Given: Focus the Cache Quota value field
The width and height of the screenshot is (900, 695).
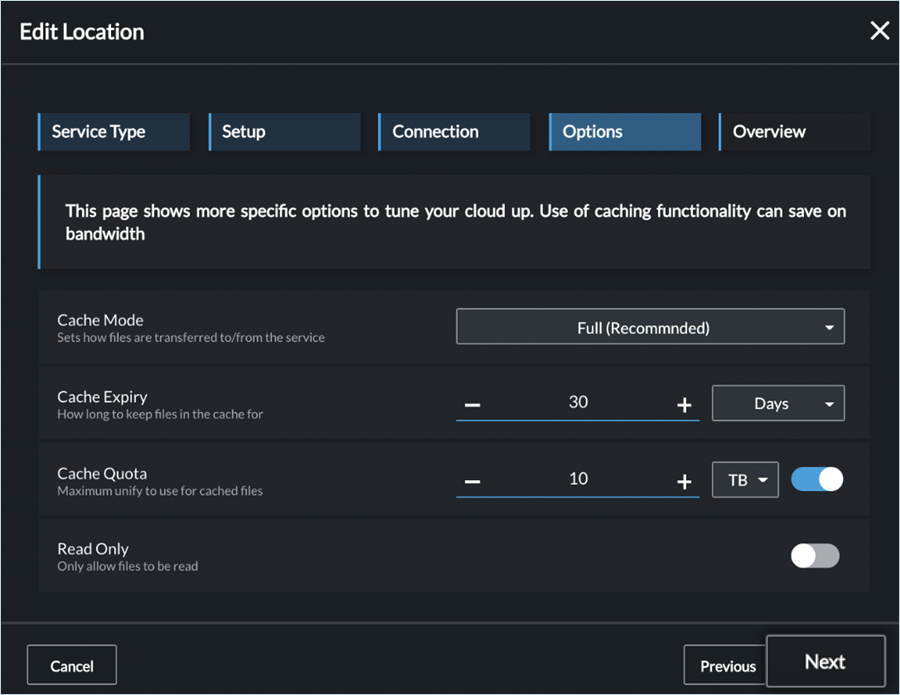Looking at the screenshot, I should pyautogui.click(x=578, y=480).
